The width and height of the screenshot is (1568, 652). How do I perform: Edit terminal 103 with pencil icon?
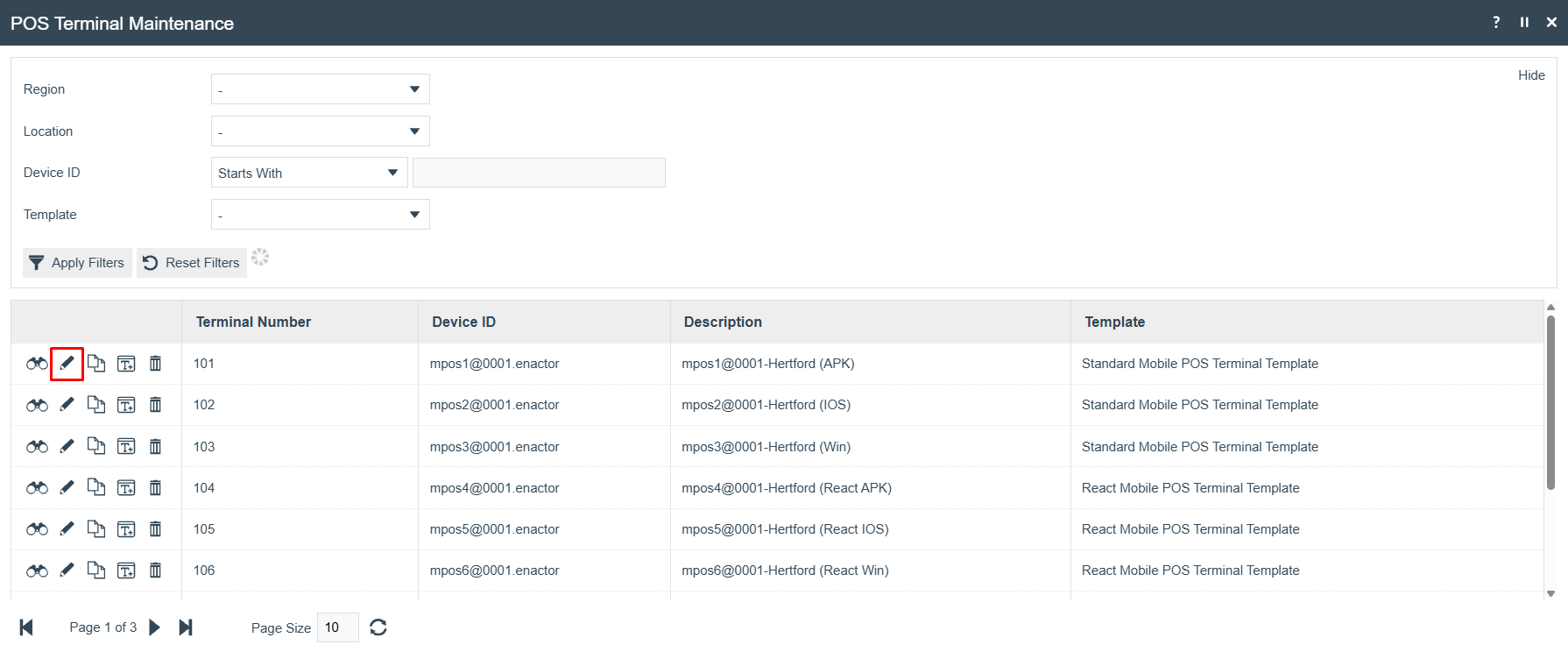click(x=67, y=447)
